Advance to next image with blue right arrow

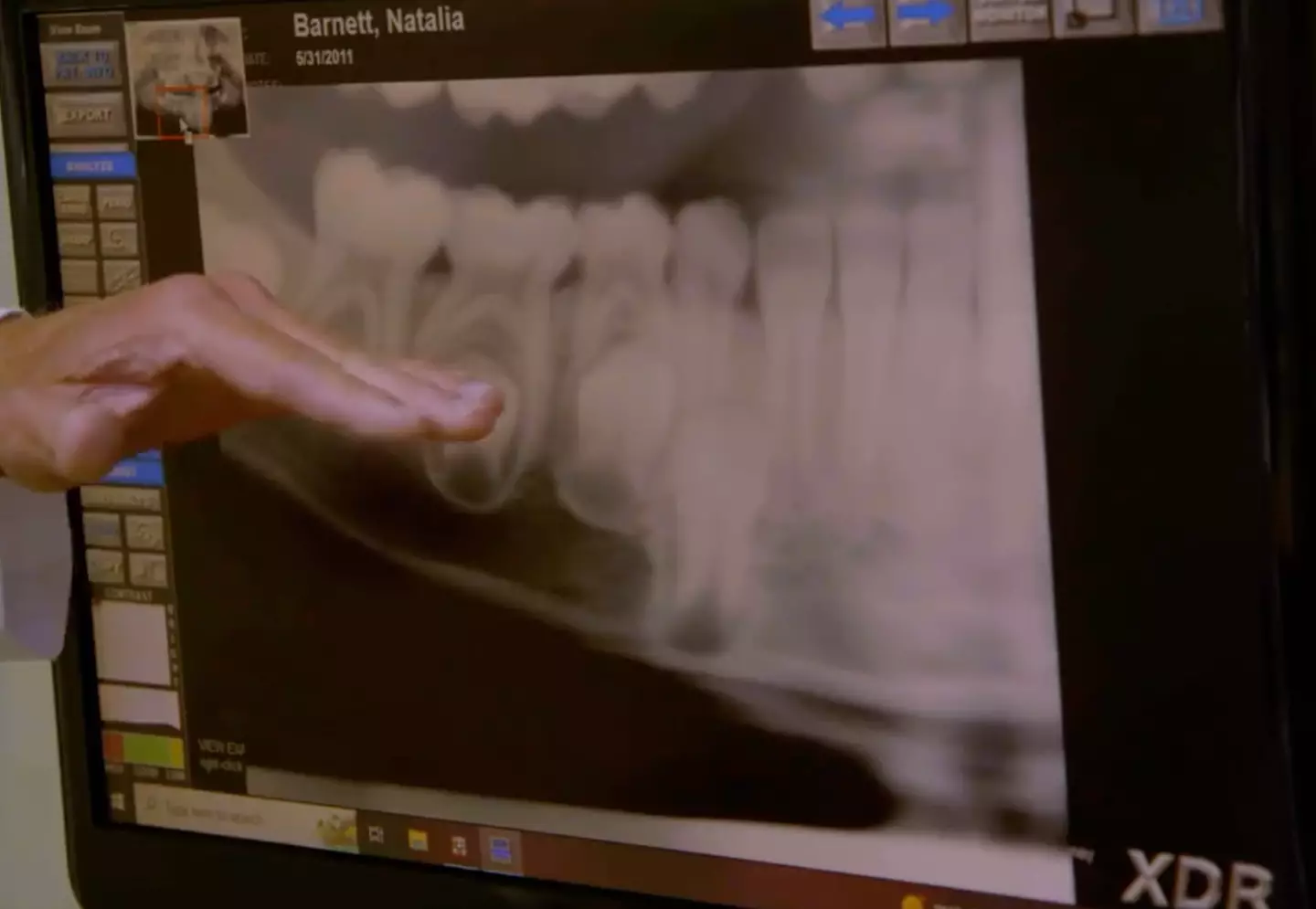tap(926, 16)
